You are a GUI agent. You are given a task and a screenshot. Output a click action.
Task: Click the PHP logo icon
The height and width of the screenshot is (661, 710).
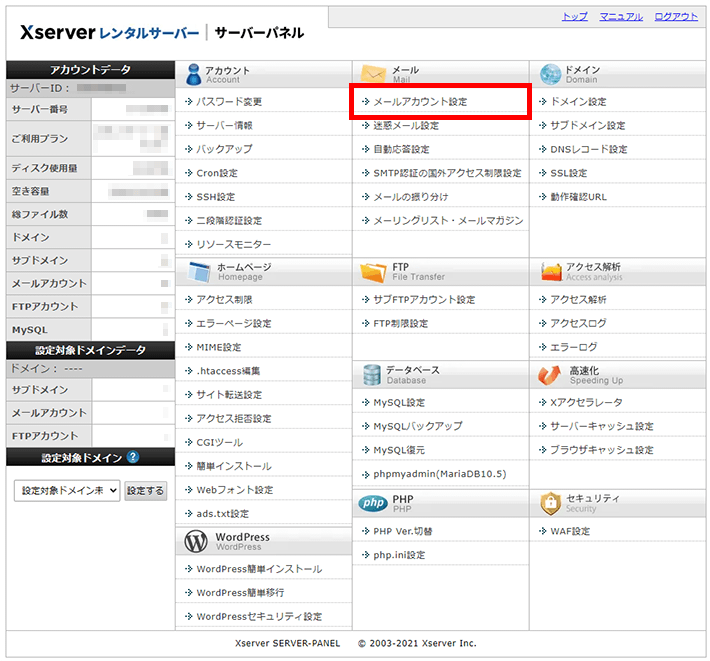[373, 503]
